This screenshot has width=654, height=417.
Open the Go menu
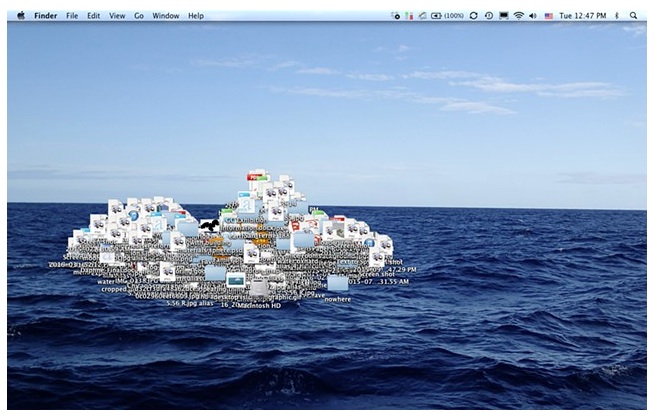click(139, 16)
